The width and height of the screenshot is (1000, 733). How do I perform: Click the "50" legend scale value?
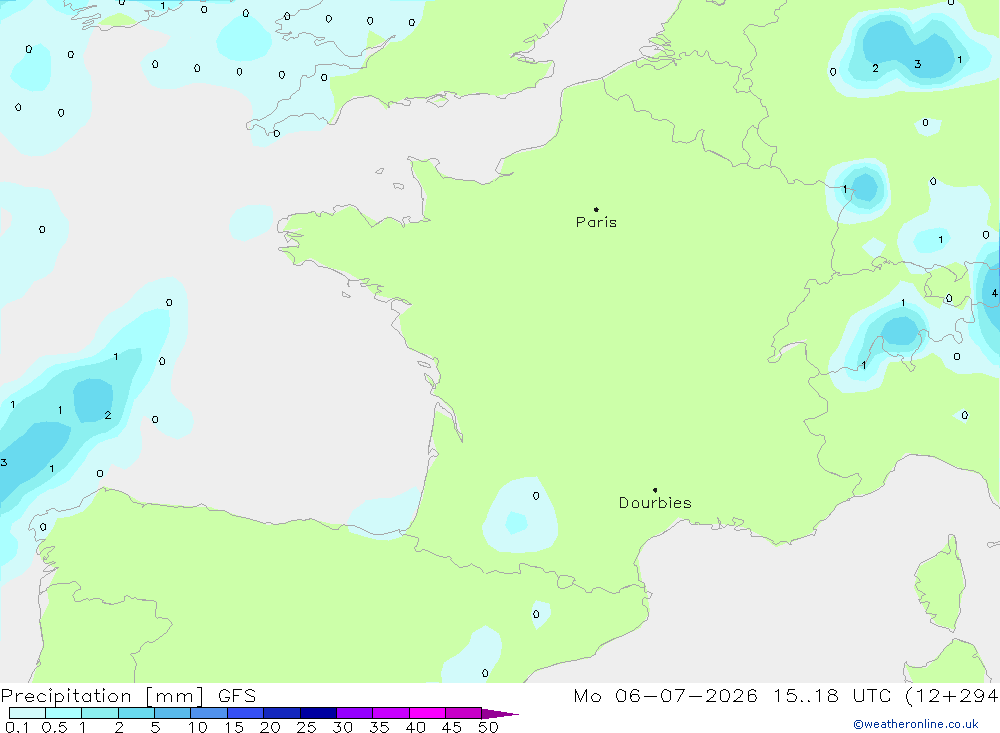pos(488,727)
